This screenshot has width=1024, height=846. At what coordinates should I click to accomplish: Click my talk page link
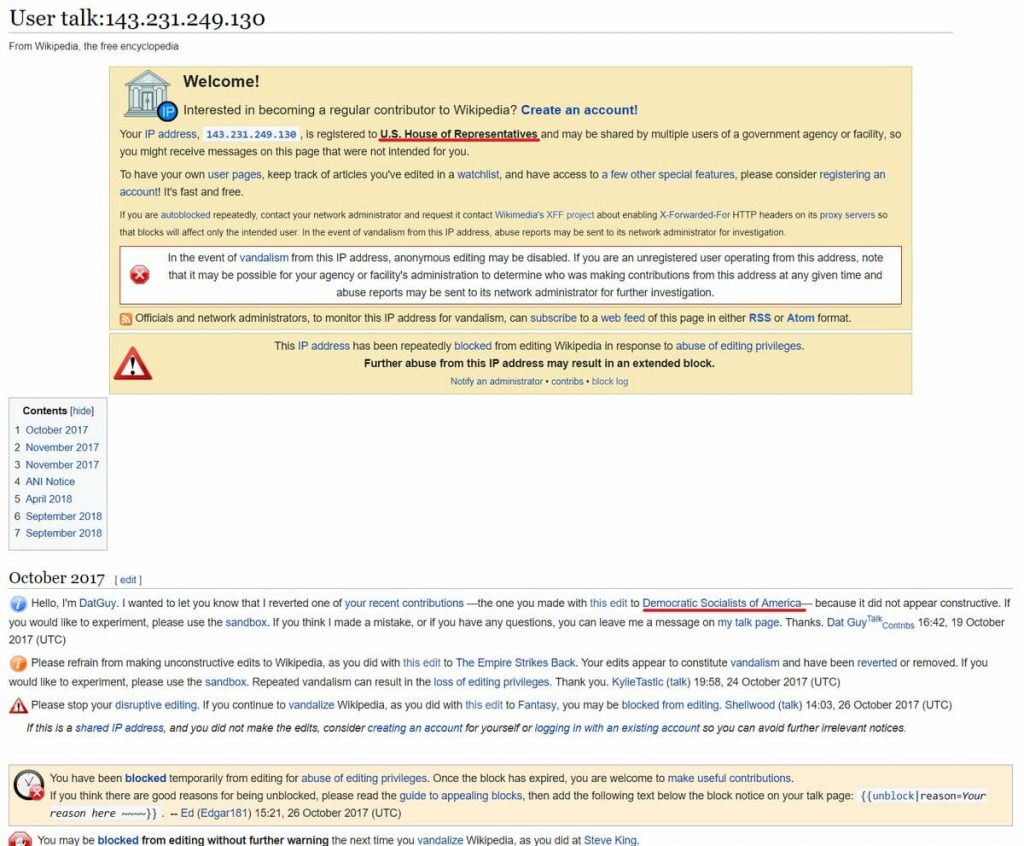click(x=748, y=623)
